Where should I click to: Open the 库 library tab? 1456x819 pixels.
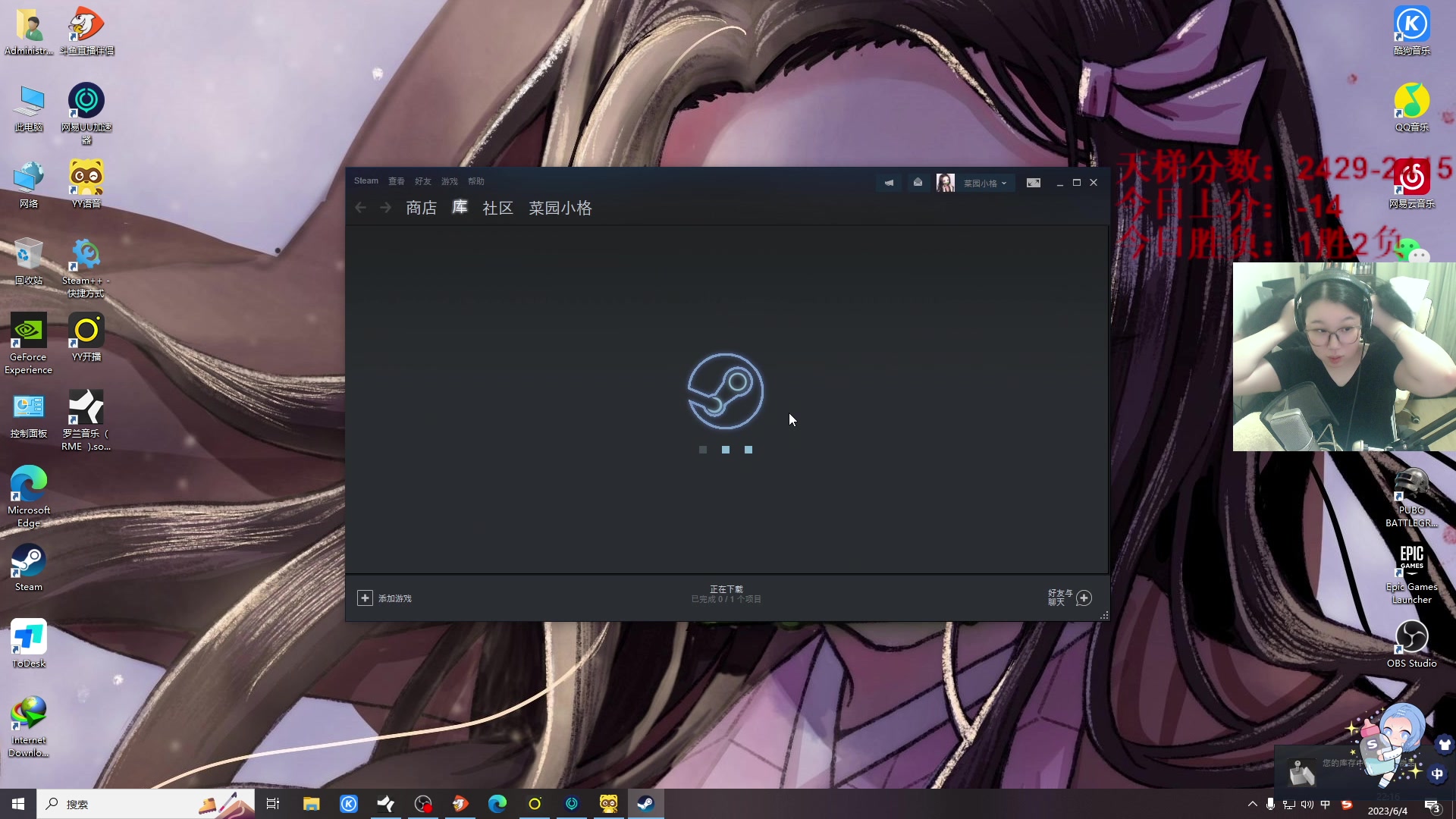coord(460,207)
